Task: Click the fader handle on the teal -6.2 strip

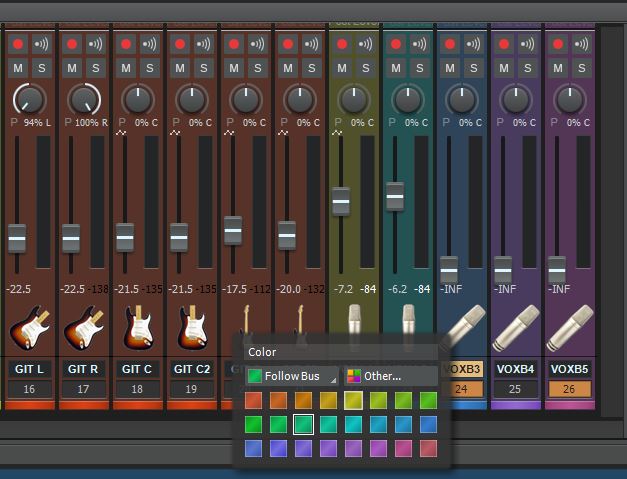Action: point(395,196)
